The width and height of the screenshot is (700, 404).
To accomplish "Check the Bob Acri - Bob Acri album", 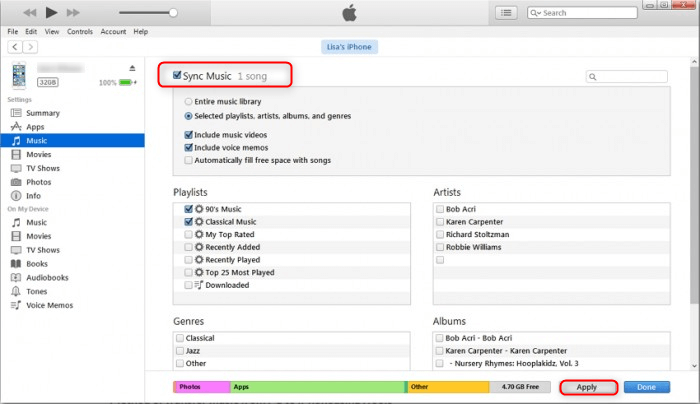I will (440, 338).
